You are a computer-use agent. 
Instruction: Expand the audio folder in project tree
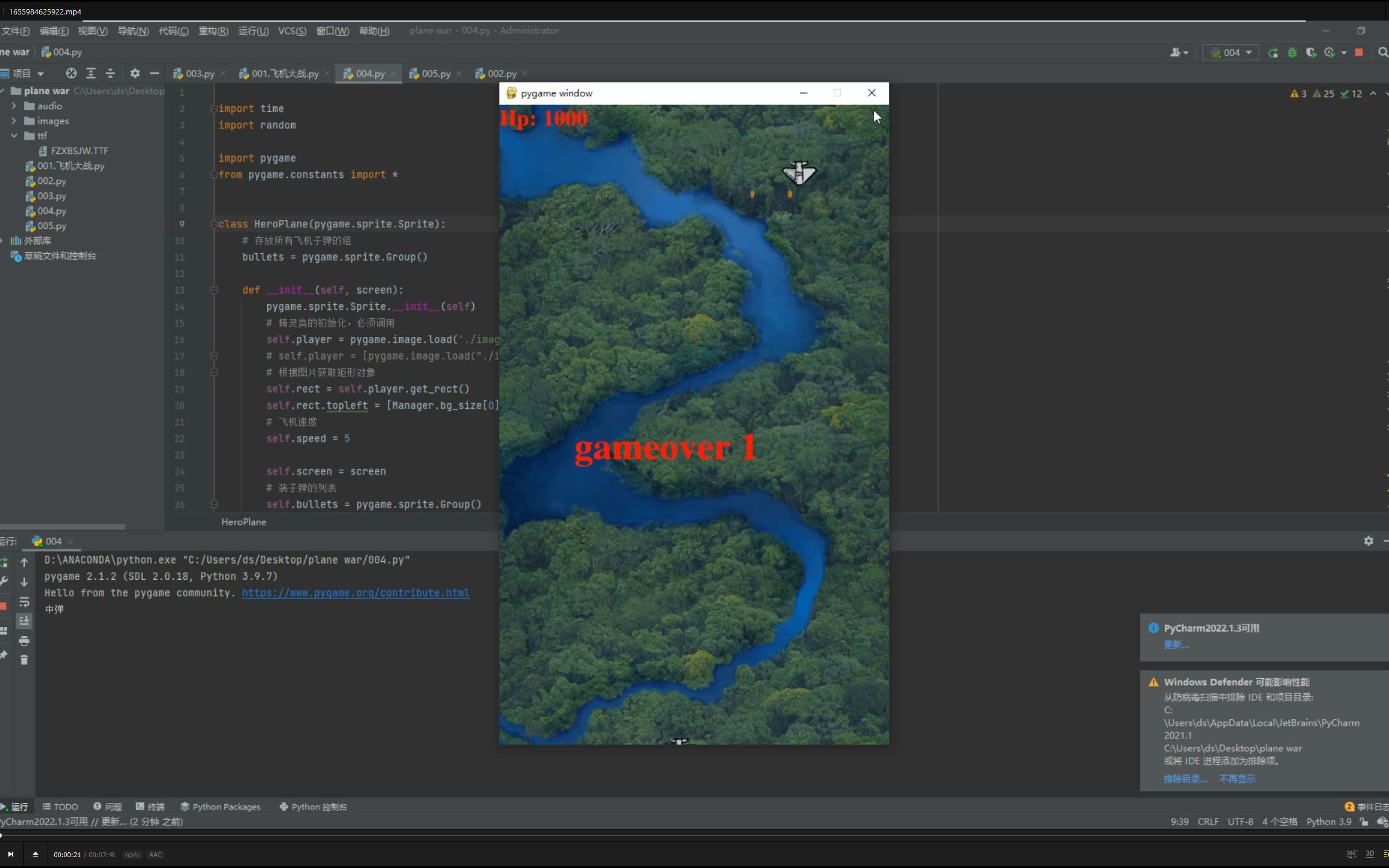[x=14, y=105]
